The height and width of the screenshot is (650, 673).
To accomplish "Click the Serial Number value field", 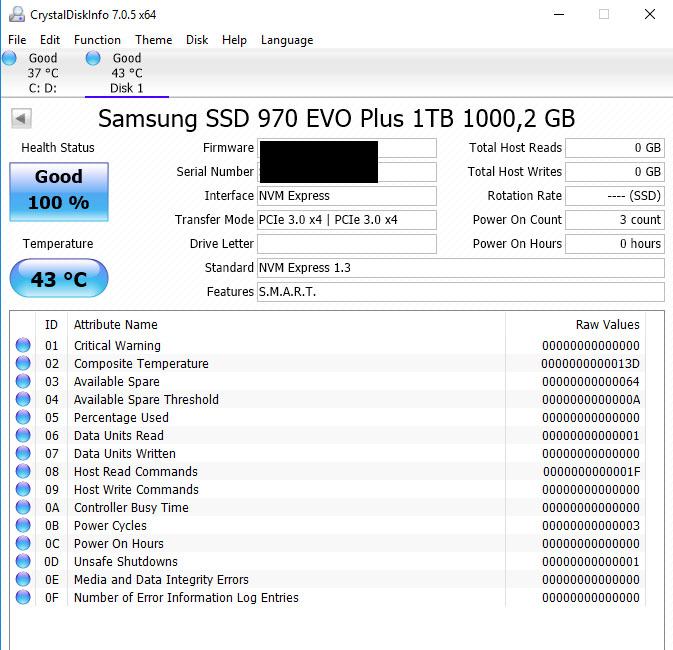I will pos(347,172).
